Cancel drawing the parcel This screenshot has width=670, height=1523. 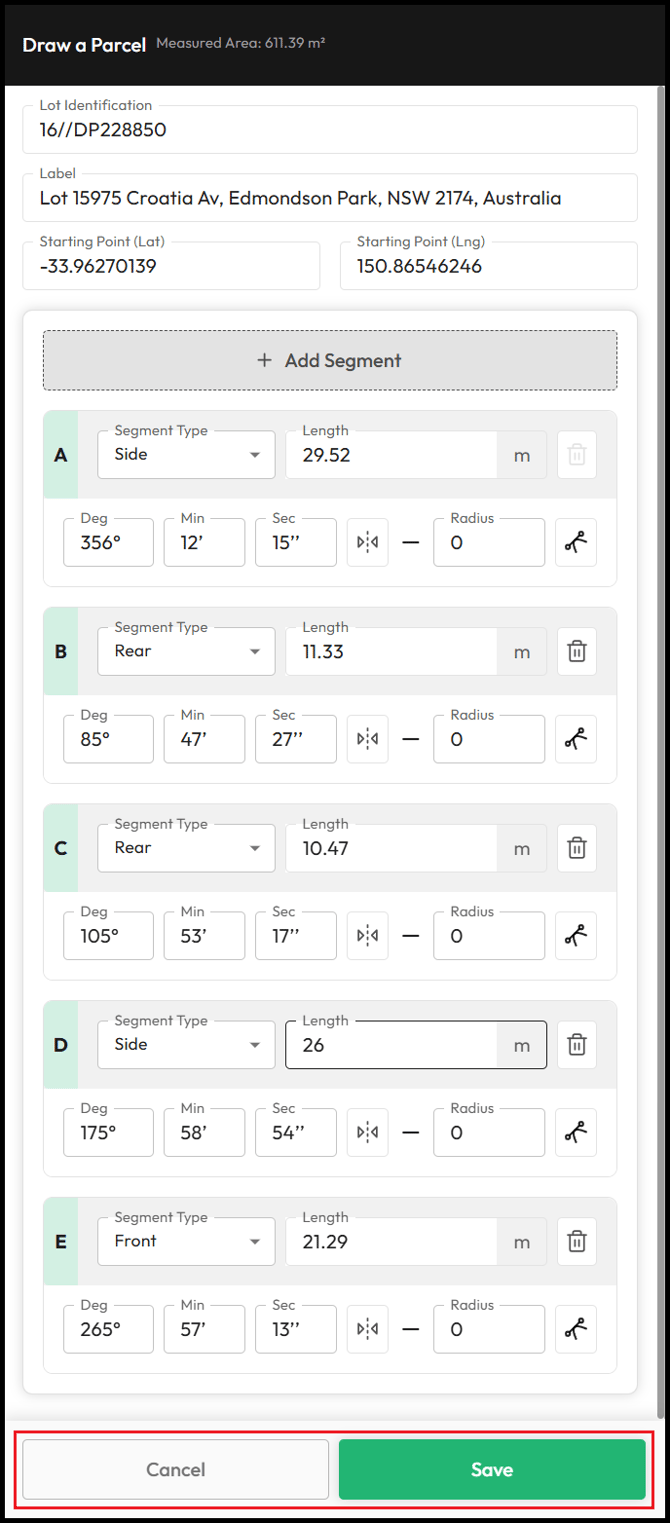(x=176, y=1469)
